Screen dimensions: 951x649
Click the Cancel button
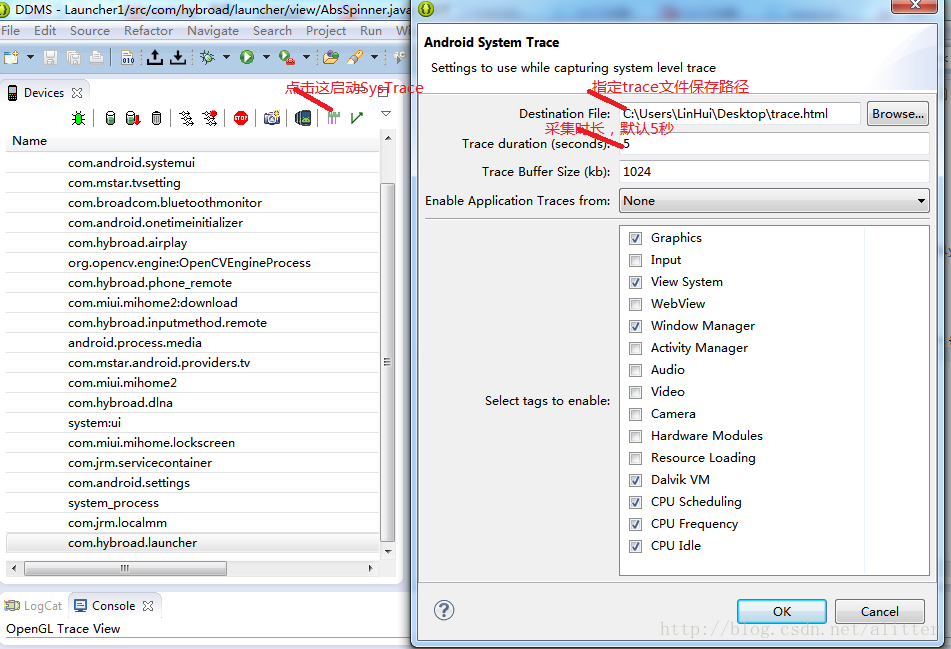pyautogui.click(x=879, y=611)
